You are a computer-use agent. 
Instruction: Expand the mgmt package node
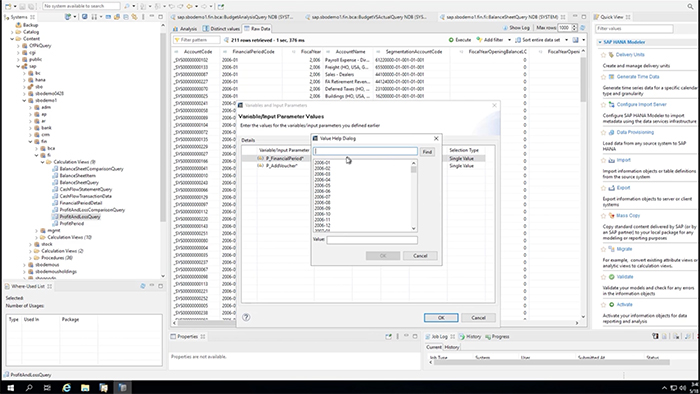coord(37,231)
